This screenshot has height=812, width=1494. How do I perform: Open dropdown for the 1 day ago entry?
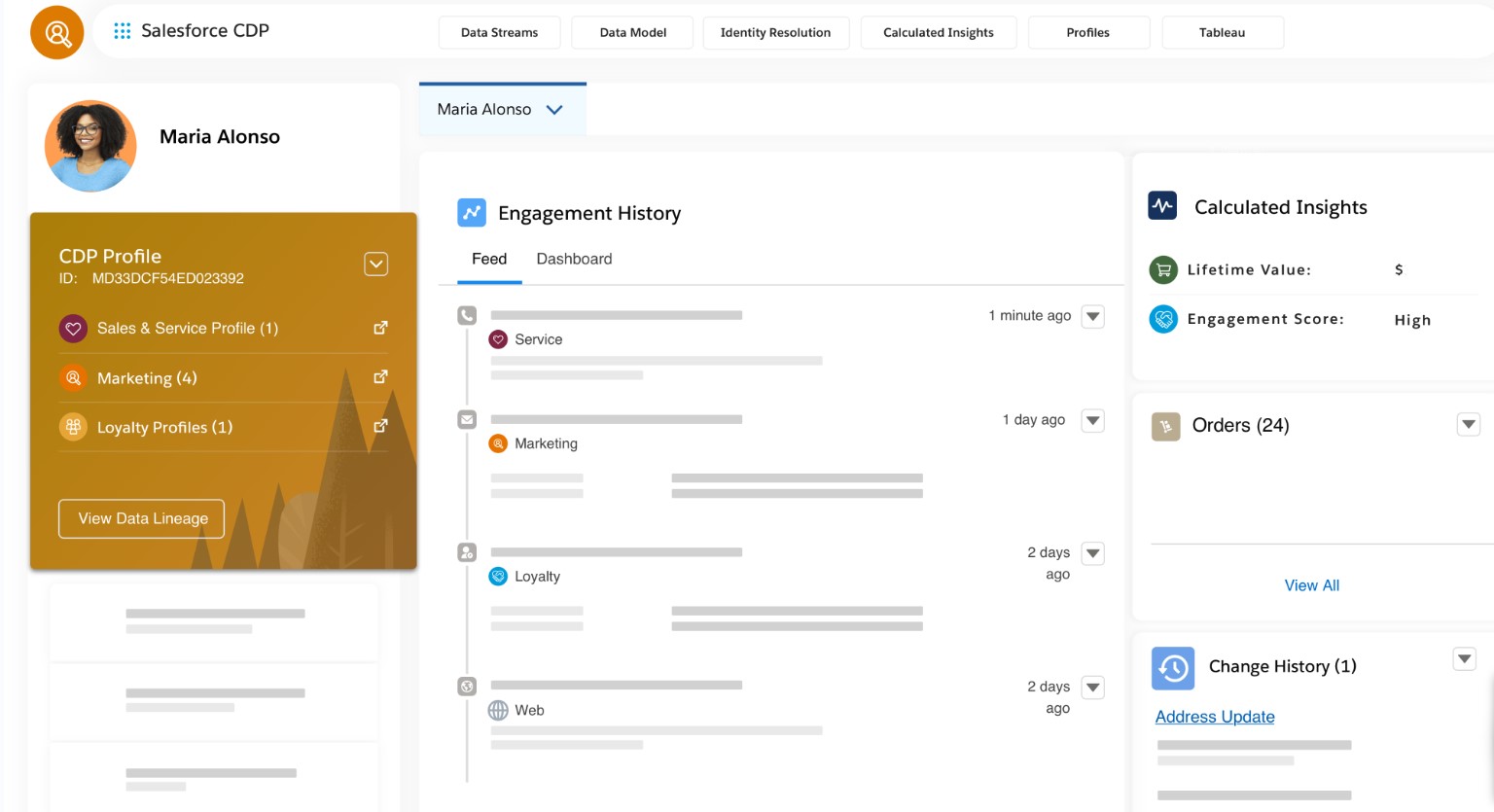[1093, 420]
